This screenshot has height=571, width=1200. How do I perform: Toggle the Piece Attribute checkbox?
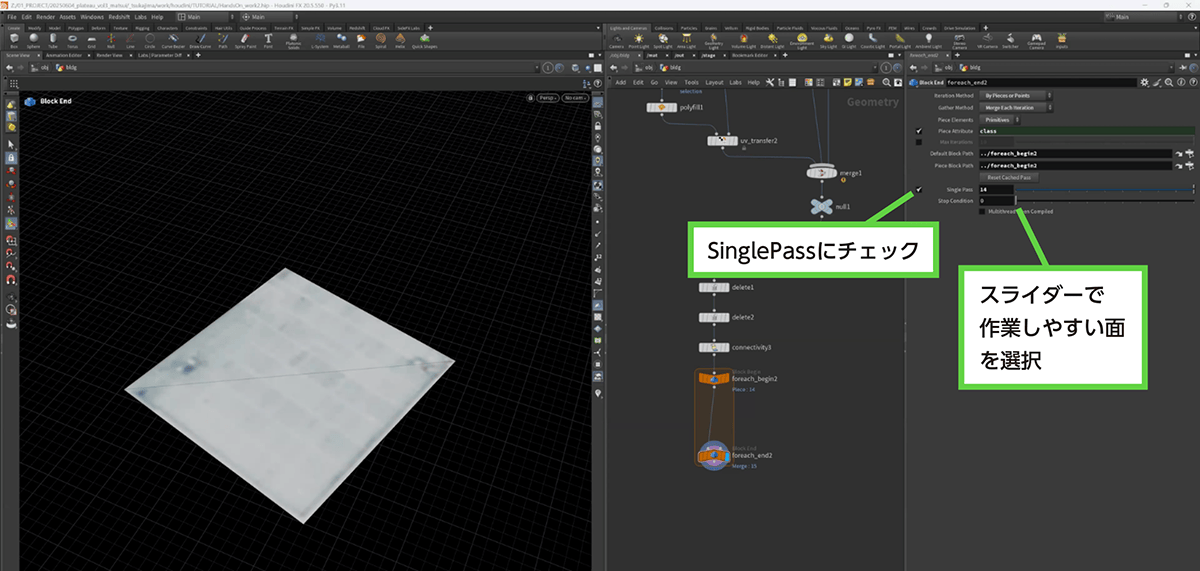pyautogui.click(x=918, y=131)
